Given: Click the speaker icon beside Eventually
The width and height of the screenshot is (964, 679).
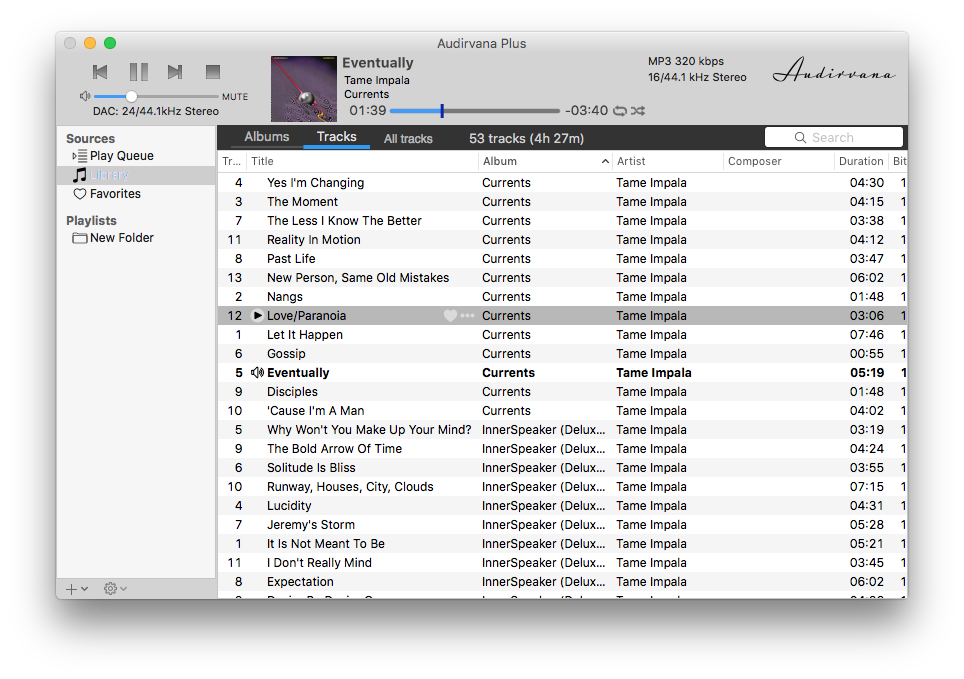Looking at the screenshot, I should click(x=258, y=373).
